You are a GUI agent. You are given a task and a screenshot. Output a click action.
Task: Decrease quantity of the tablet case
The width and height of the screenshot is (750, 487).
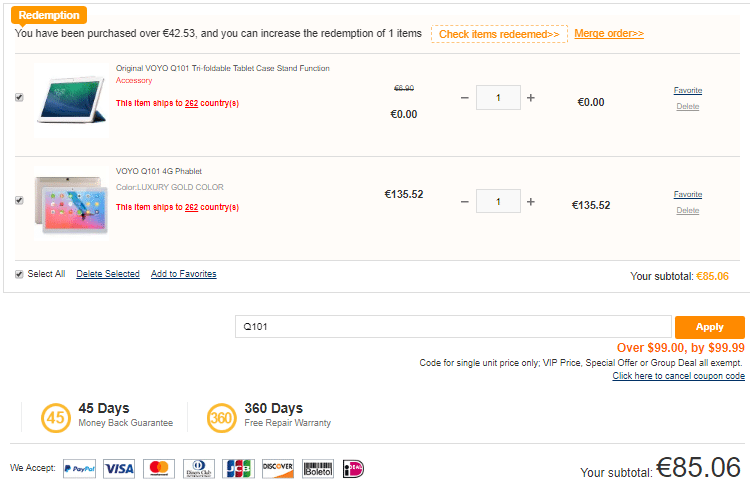click(x=464, y=98)
